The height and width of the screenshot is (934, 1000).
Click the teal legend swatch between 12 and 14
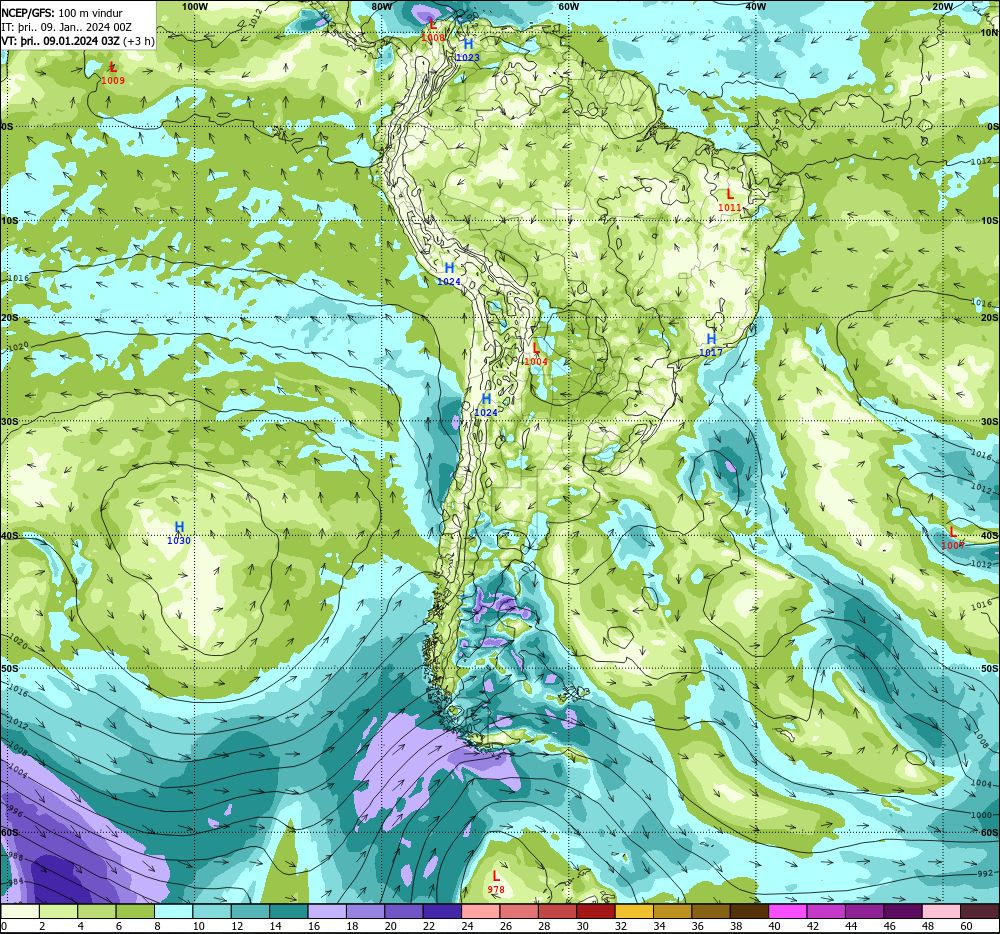[x=251, y=911]
